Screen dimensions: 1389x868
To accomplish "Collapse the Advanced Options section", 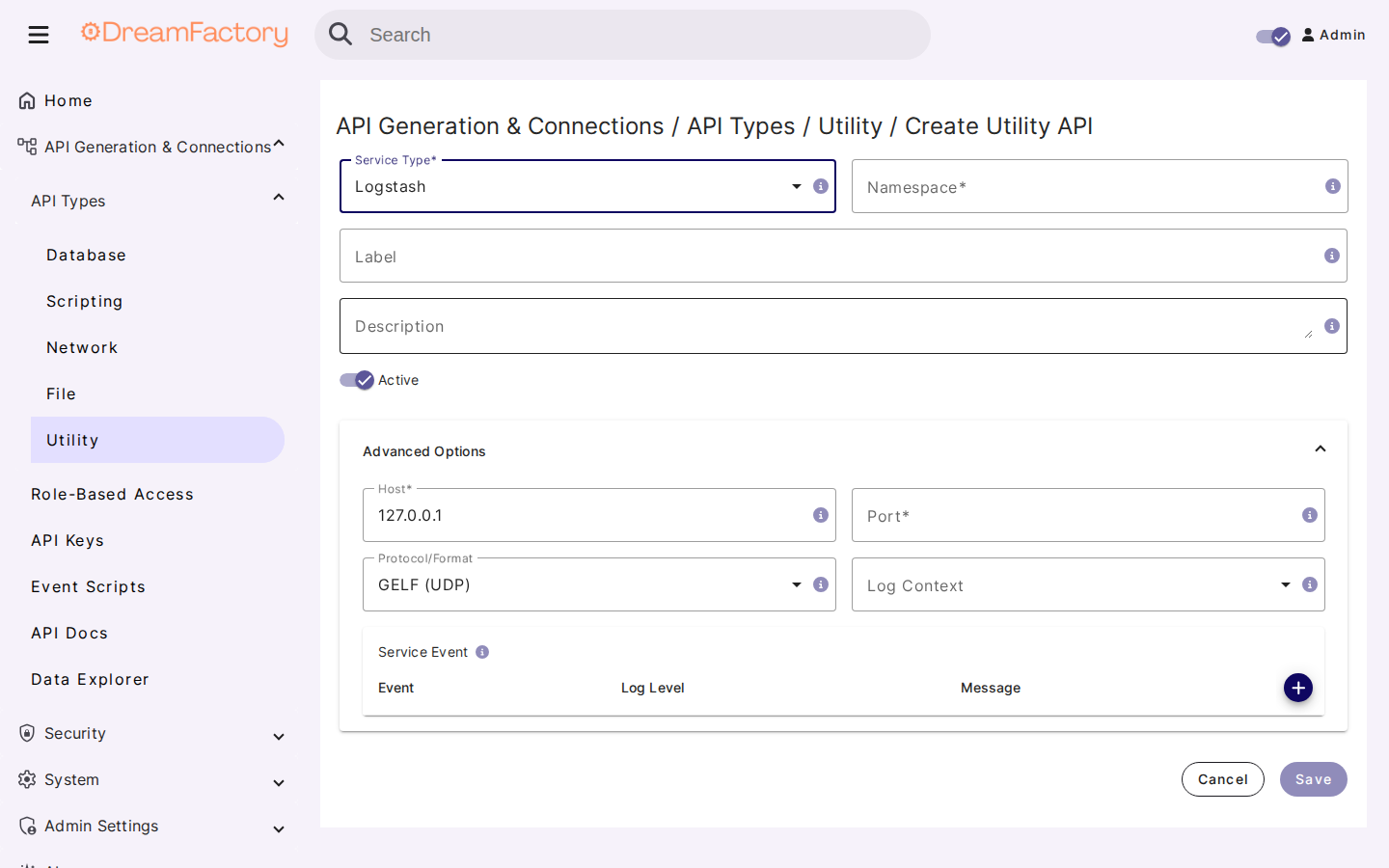I will click(1321, 448).
